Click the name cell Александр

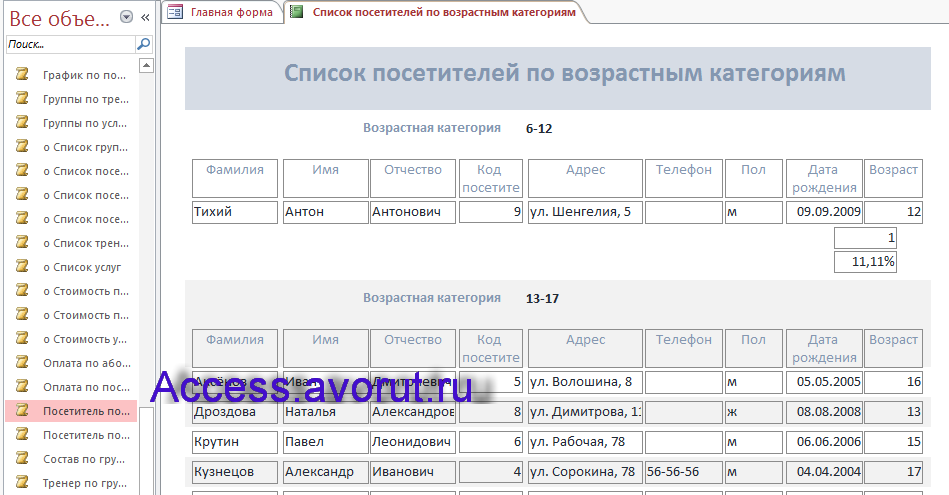[x=326, y=472]
